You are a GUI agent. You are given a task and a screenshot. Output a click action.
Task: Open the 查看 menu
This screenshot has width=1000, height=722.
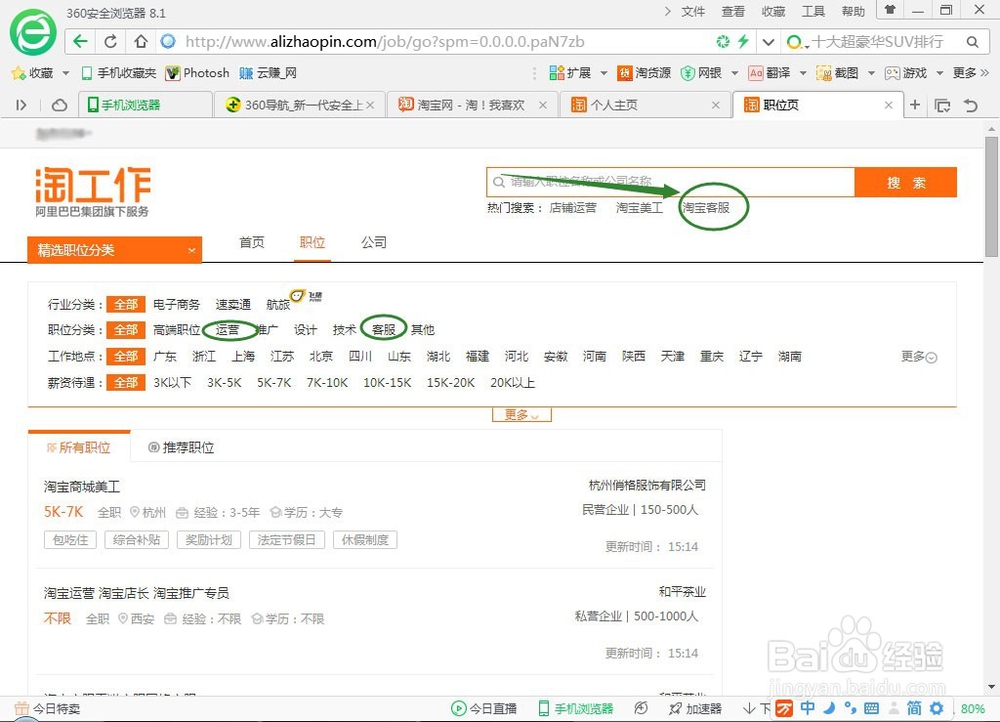[733, 11]
